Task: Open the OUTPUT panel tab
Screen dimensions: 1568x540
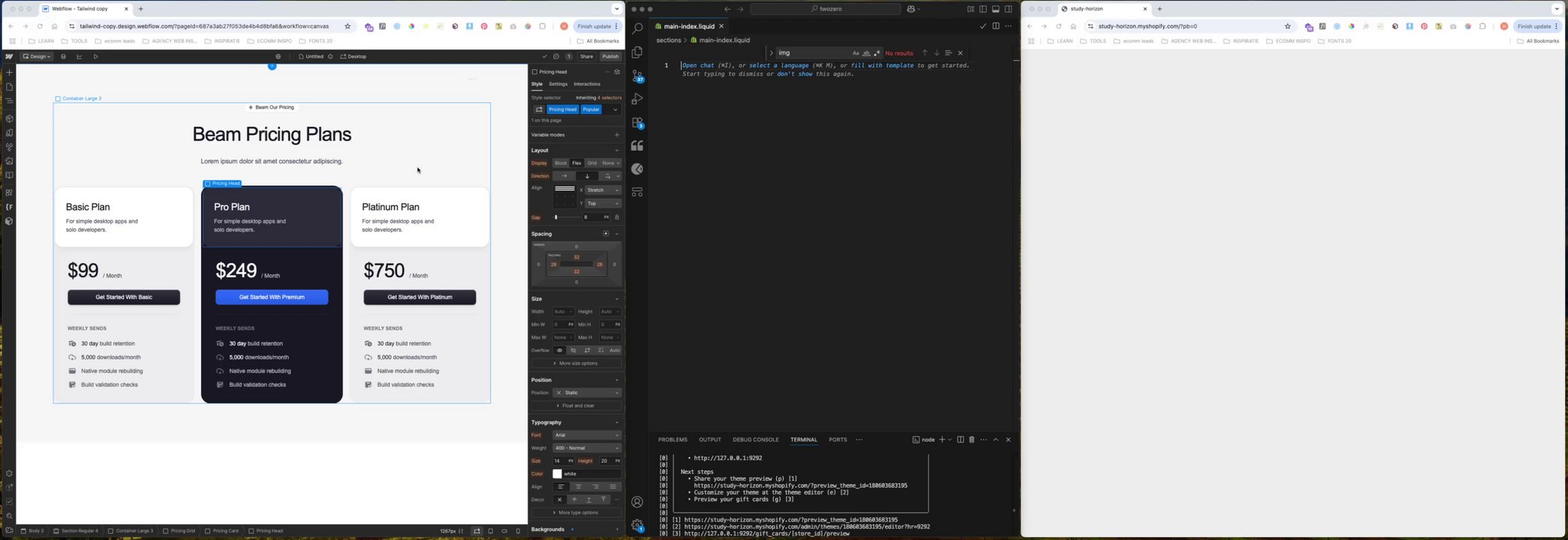Action: tap(709, 439)
